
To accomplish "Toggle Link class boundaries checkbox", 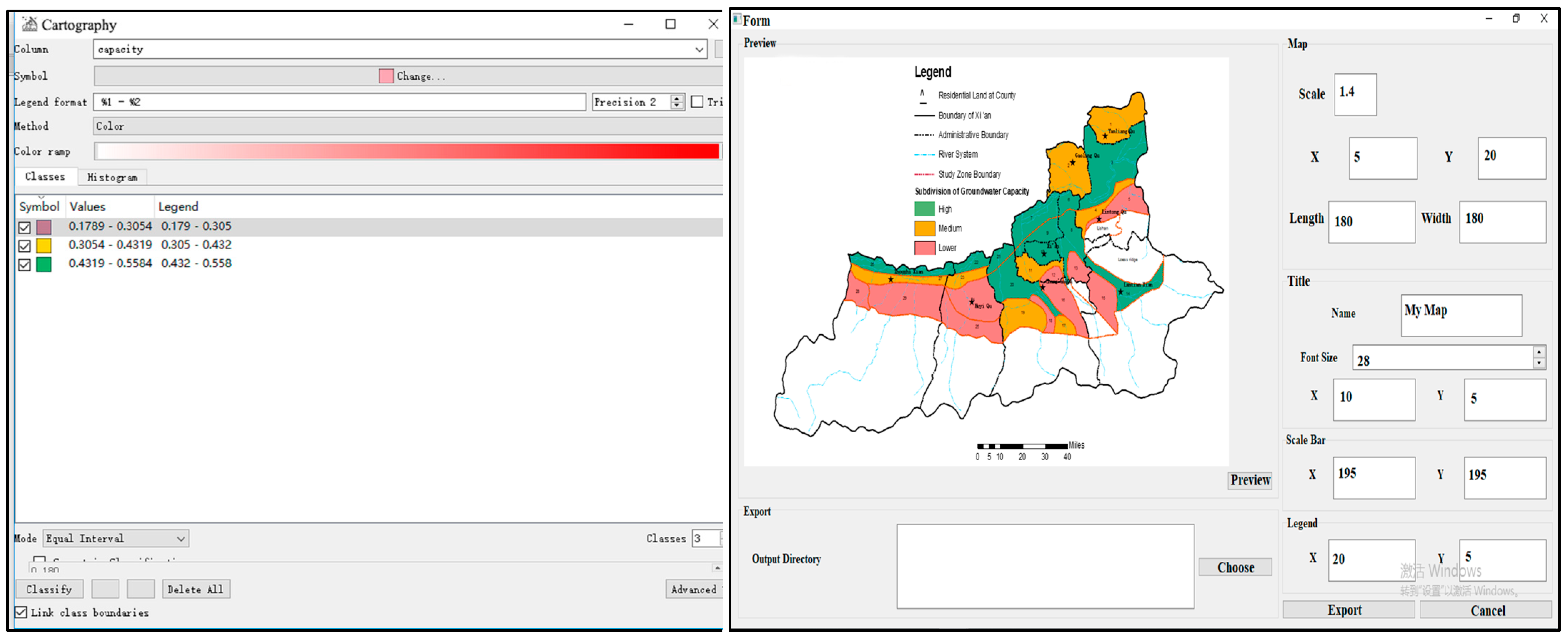I will 21,612.
